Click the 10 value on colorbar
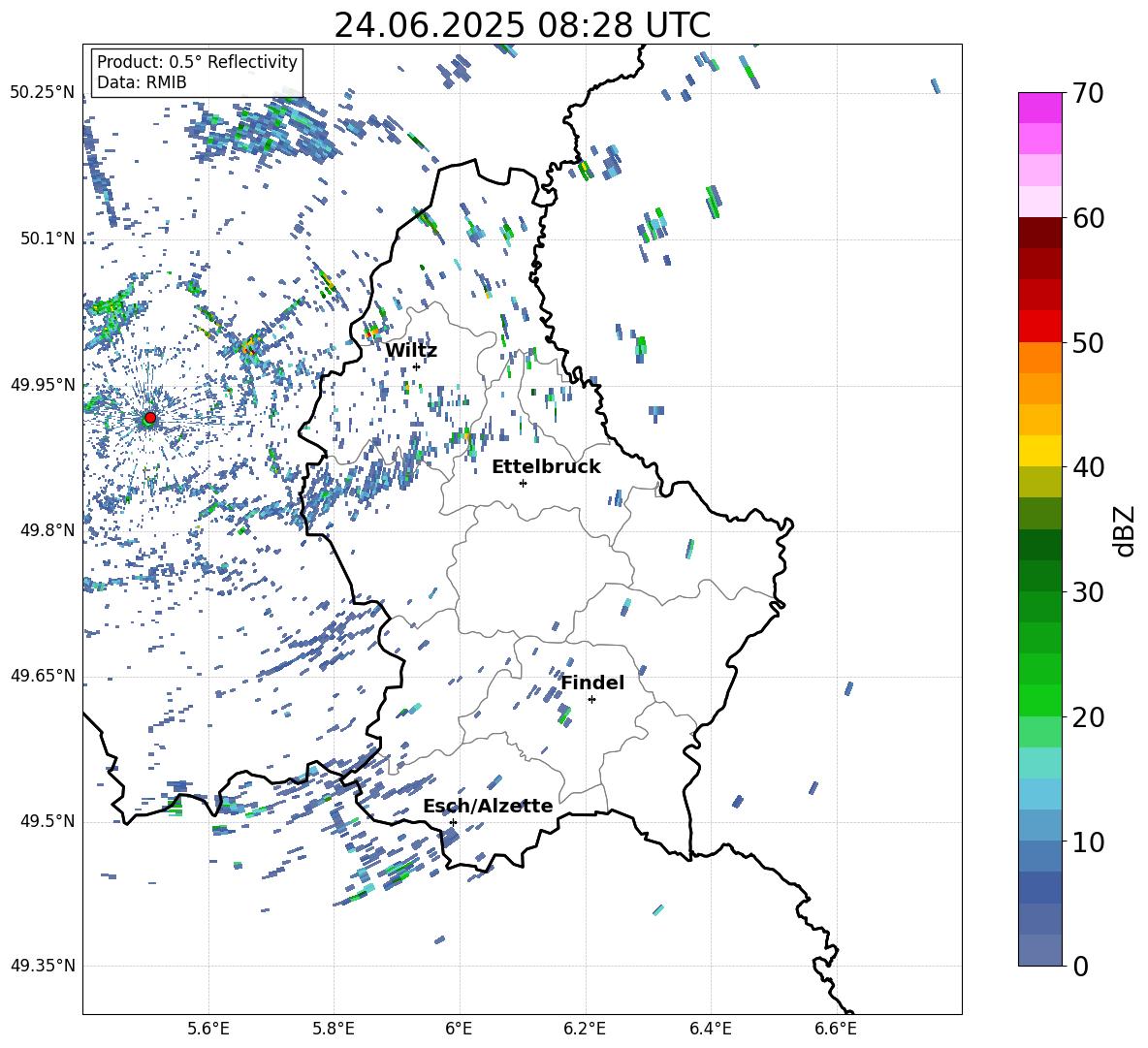The image size is (1148, 1048). pos(1088,842)
